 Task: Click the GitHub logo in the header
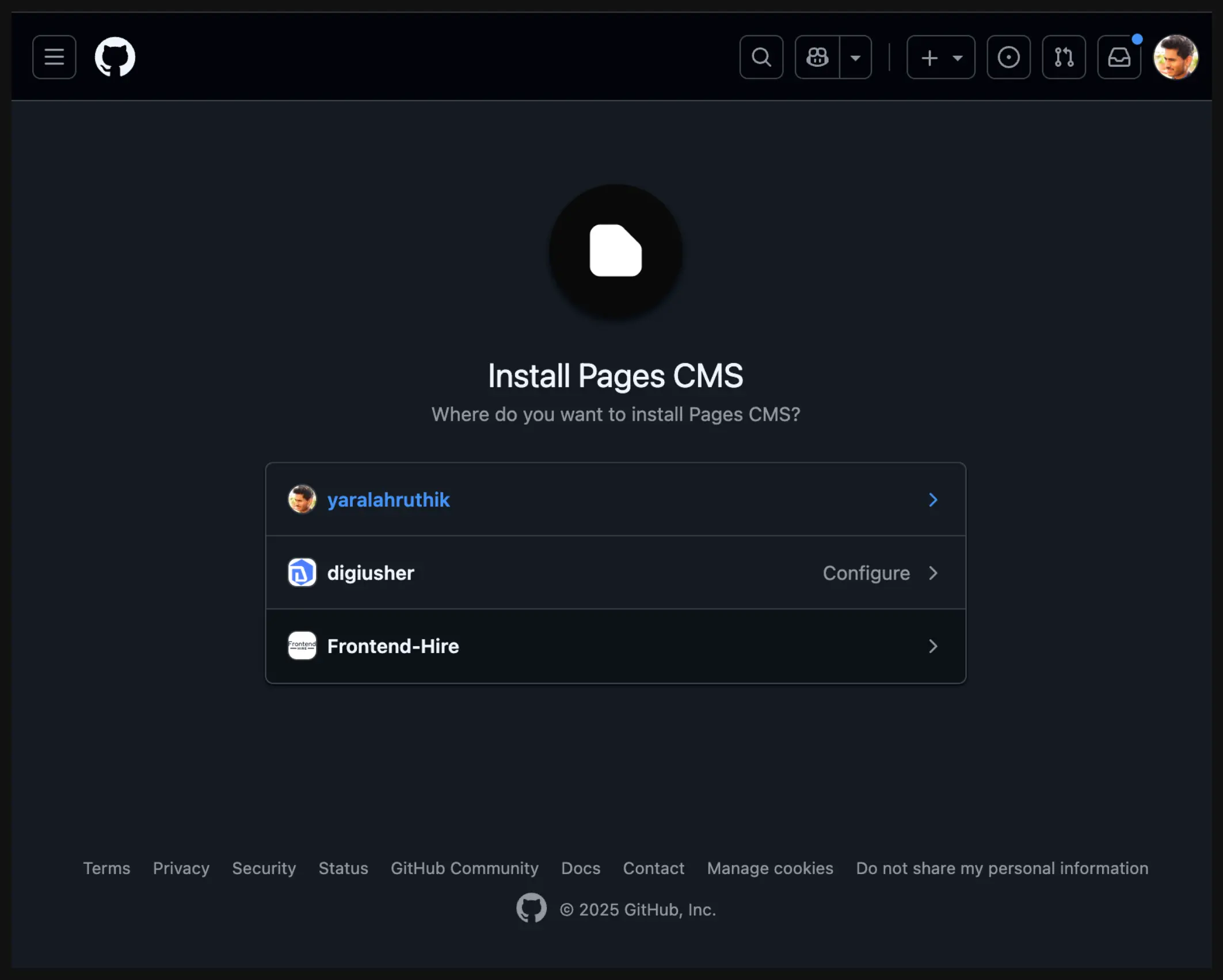click(x=115, y=56)
